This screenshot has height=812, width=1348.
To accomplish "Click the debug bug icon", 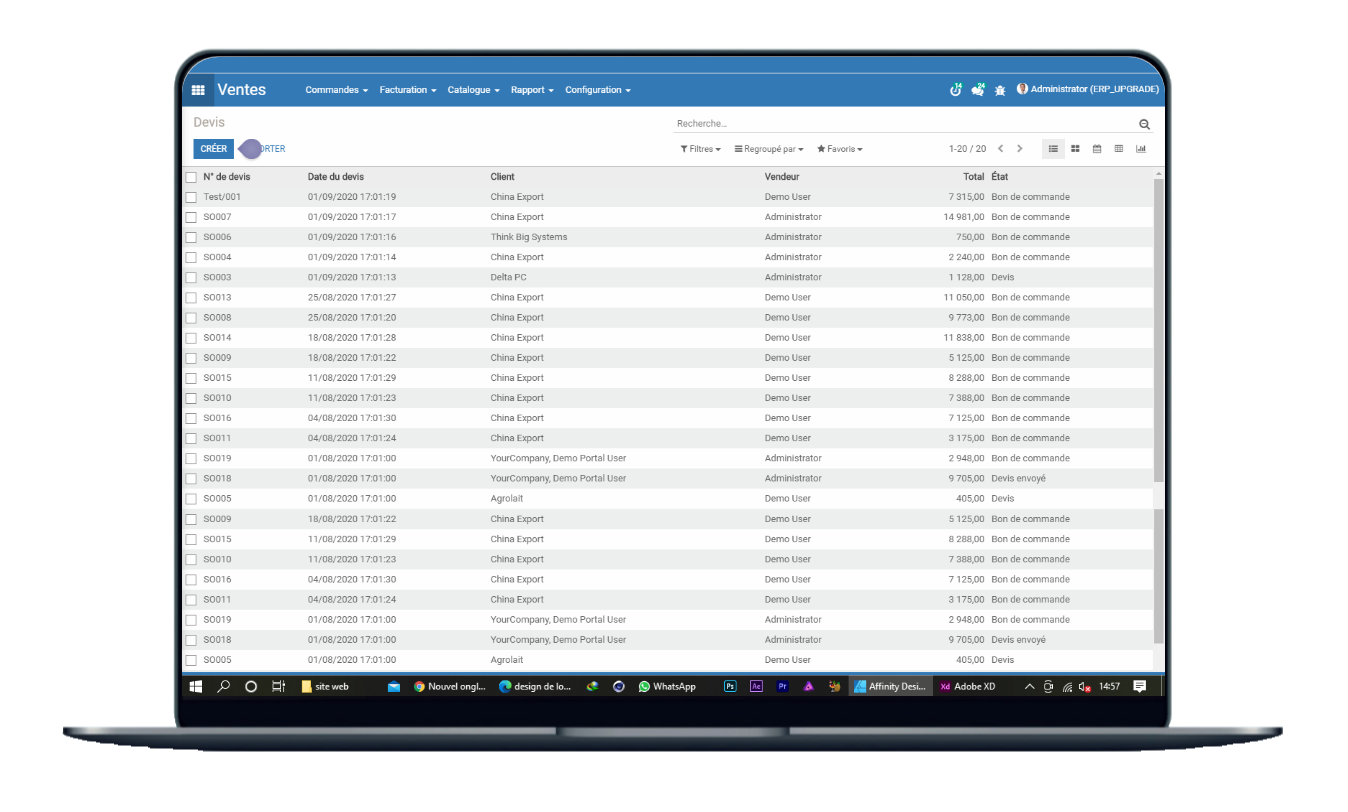I will [1000, 90].
